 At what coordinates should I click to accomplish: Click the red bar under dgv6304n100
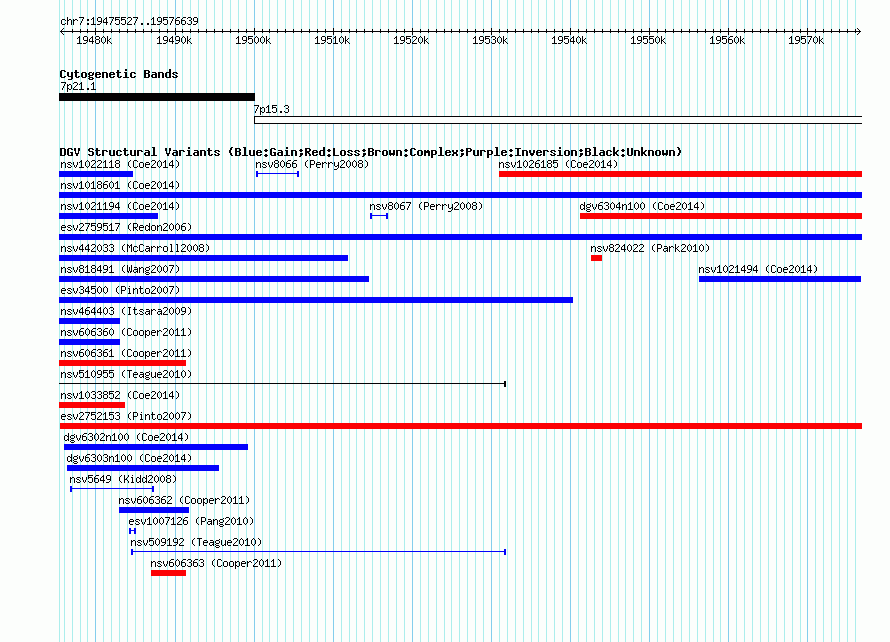(721, 216)
